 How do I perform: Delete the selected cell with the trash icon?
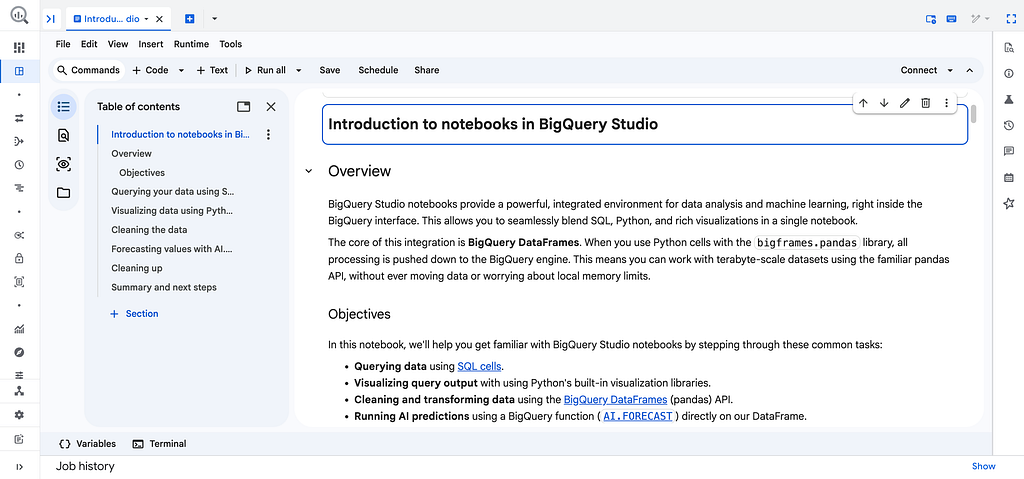925,103
